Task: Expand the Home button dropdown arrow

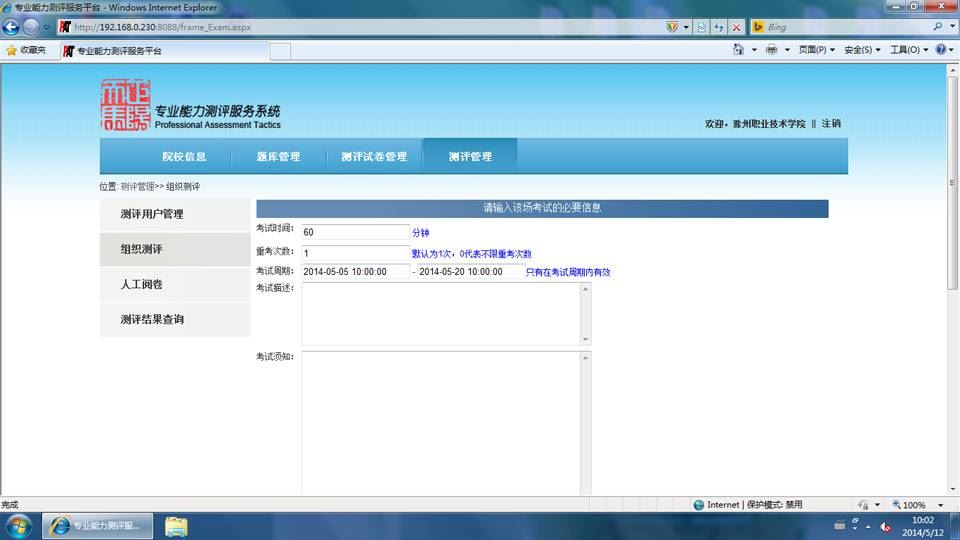Action: 754,50
